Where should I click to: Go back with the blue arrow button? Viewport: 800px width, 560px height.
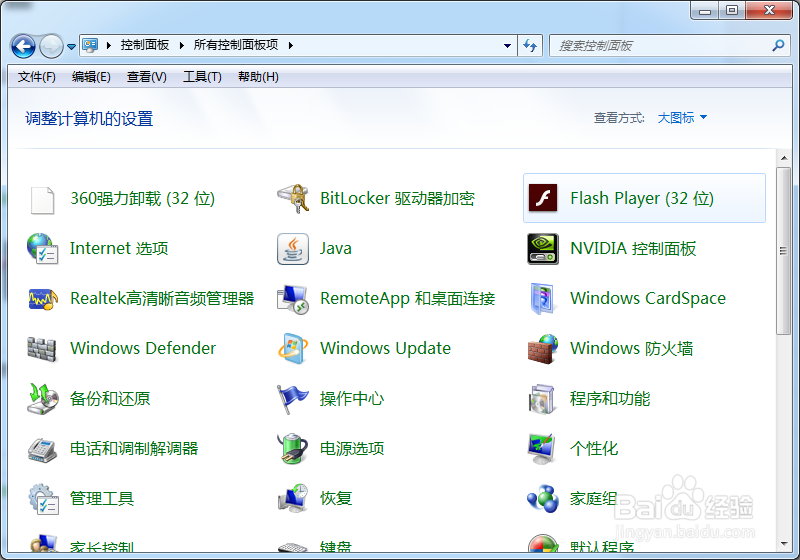pyautogui.click(x=23, y=46)
